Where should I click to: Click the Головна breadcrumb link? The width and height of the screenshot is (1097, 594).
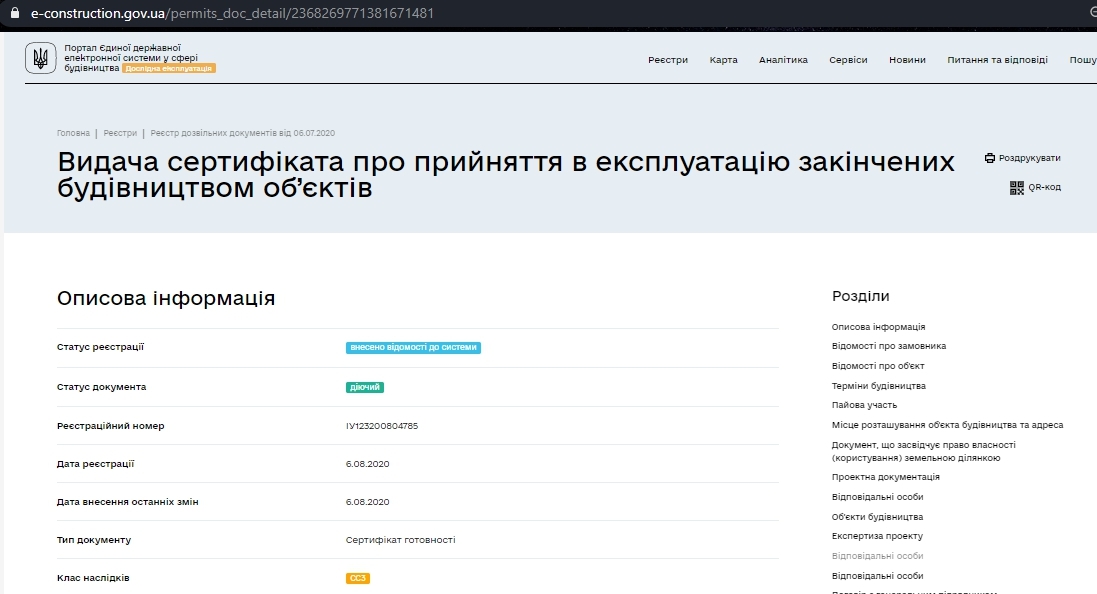tap(73, 133)
